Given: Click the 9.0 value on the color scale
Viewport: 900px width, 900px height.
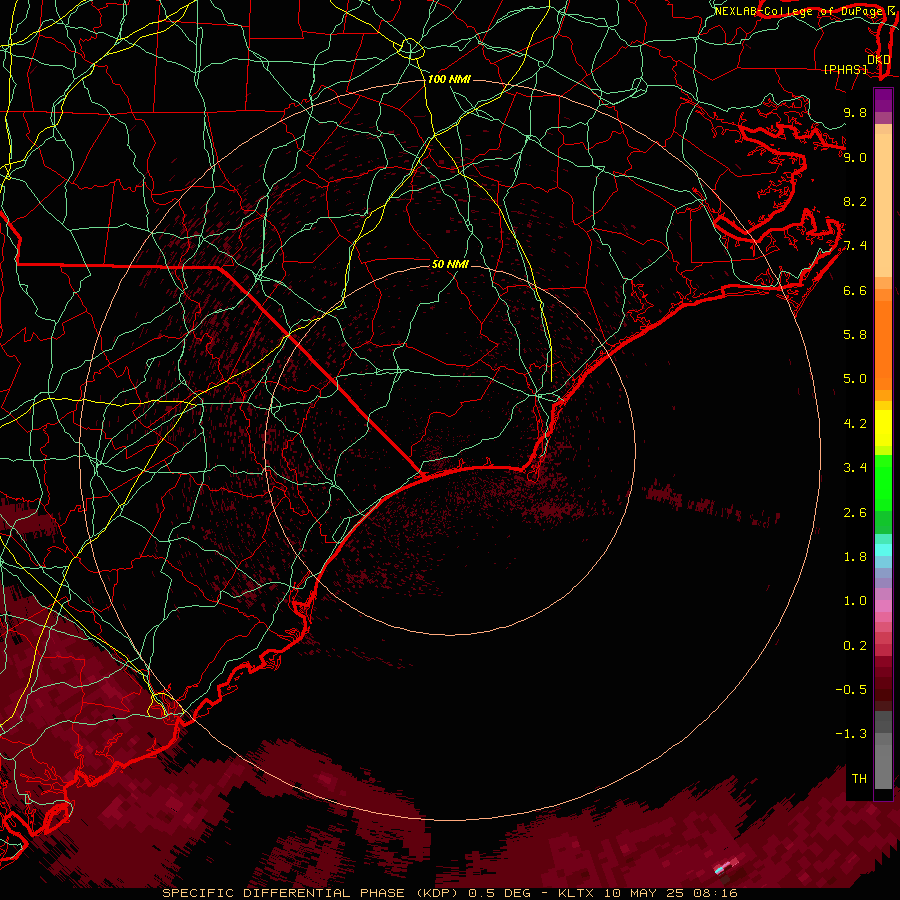Looking at the screenshot, I should click(855, 157).
